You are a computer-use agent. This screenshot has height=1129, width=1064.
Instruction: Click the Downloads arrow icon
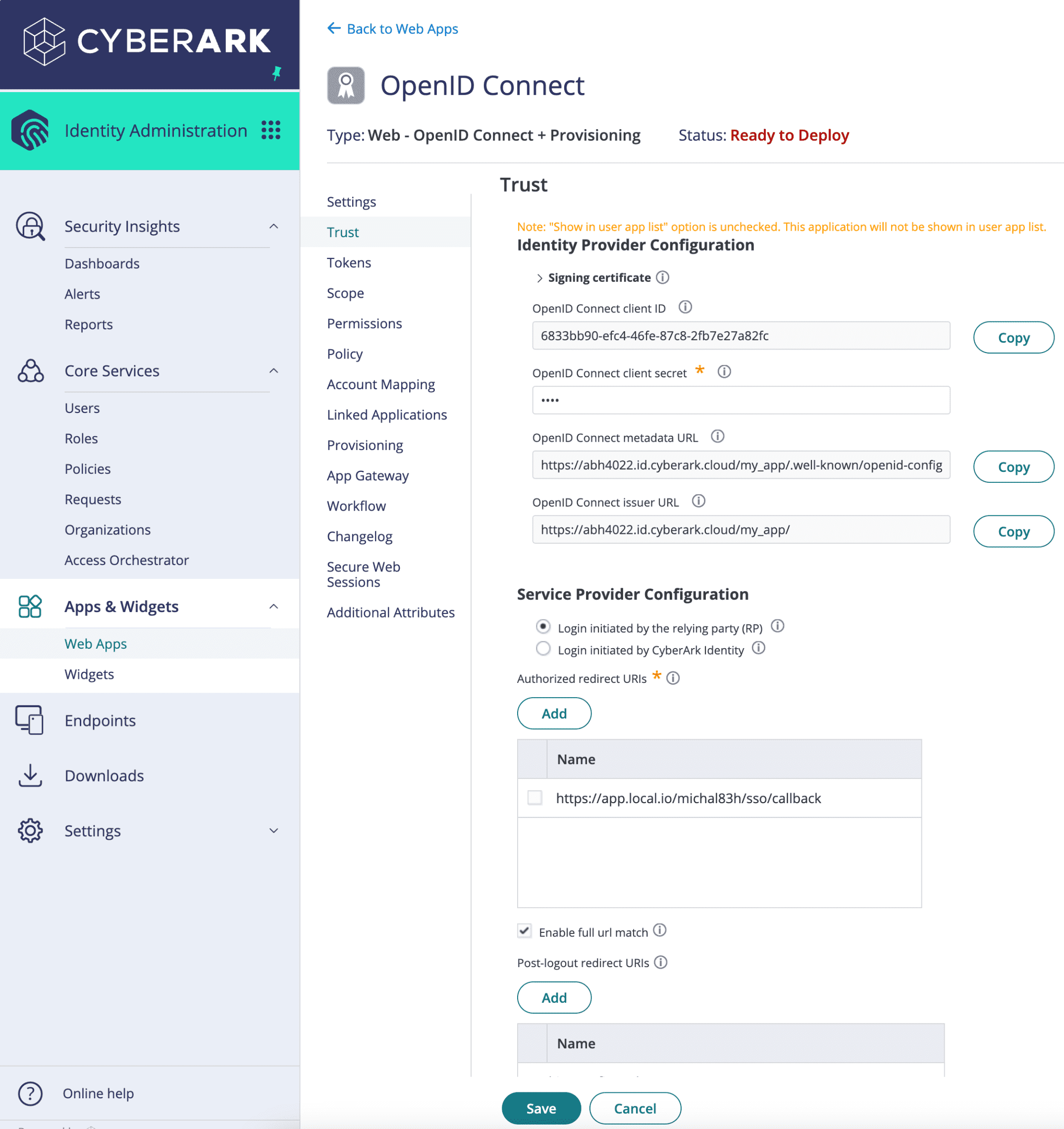coord(30,775)
